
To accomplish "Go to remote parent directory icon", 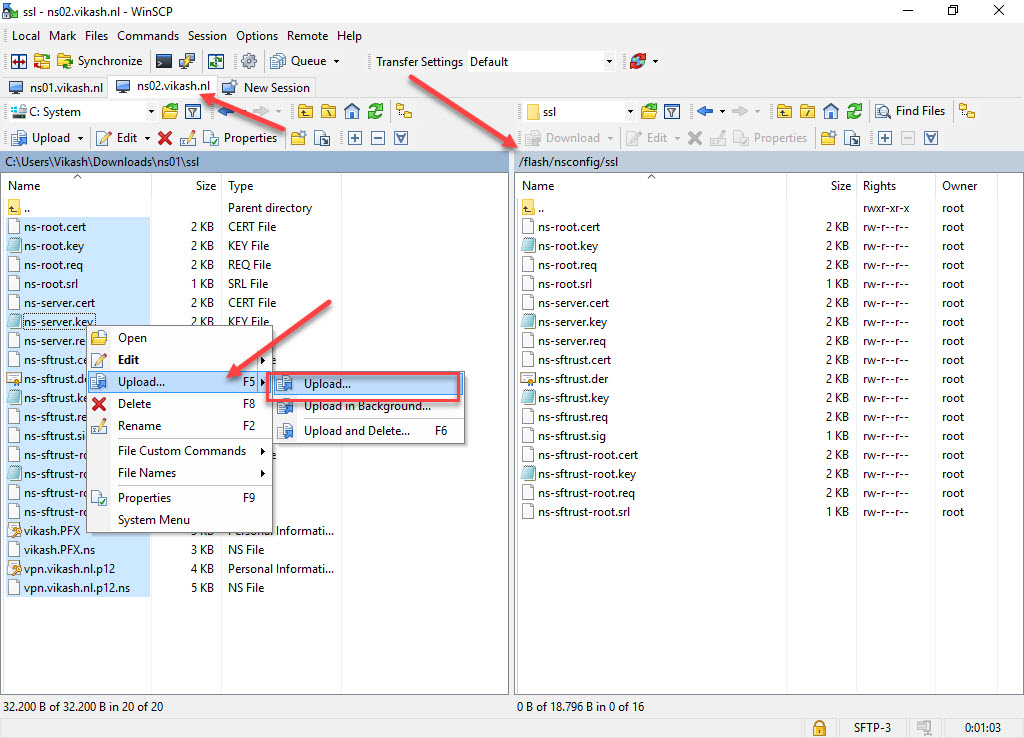I will pos(784,112).
